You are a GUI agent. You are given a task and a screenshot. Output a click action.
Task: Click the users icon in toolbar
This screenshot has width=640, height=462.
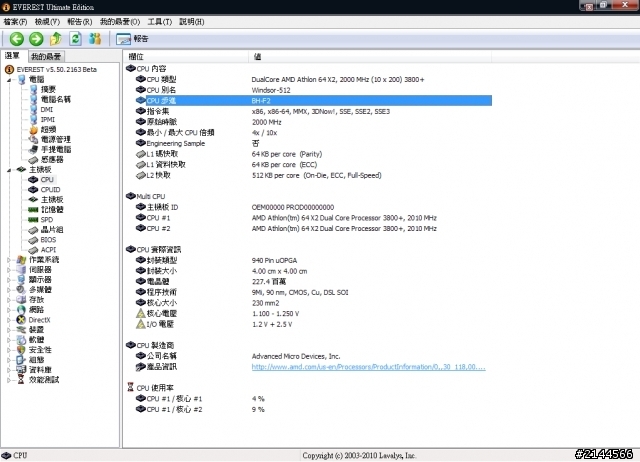(95, 39)
